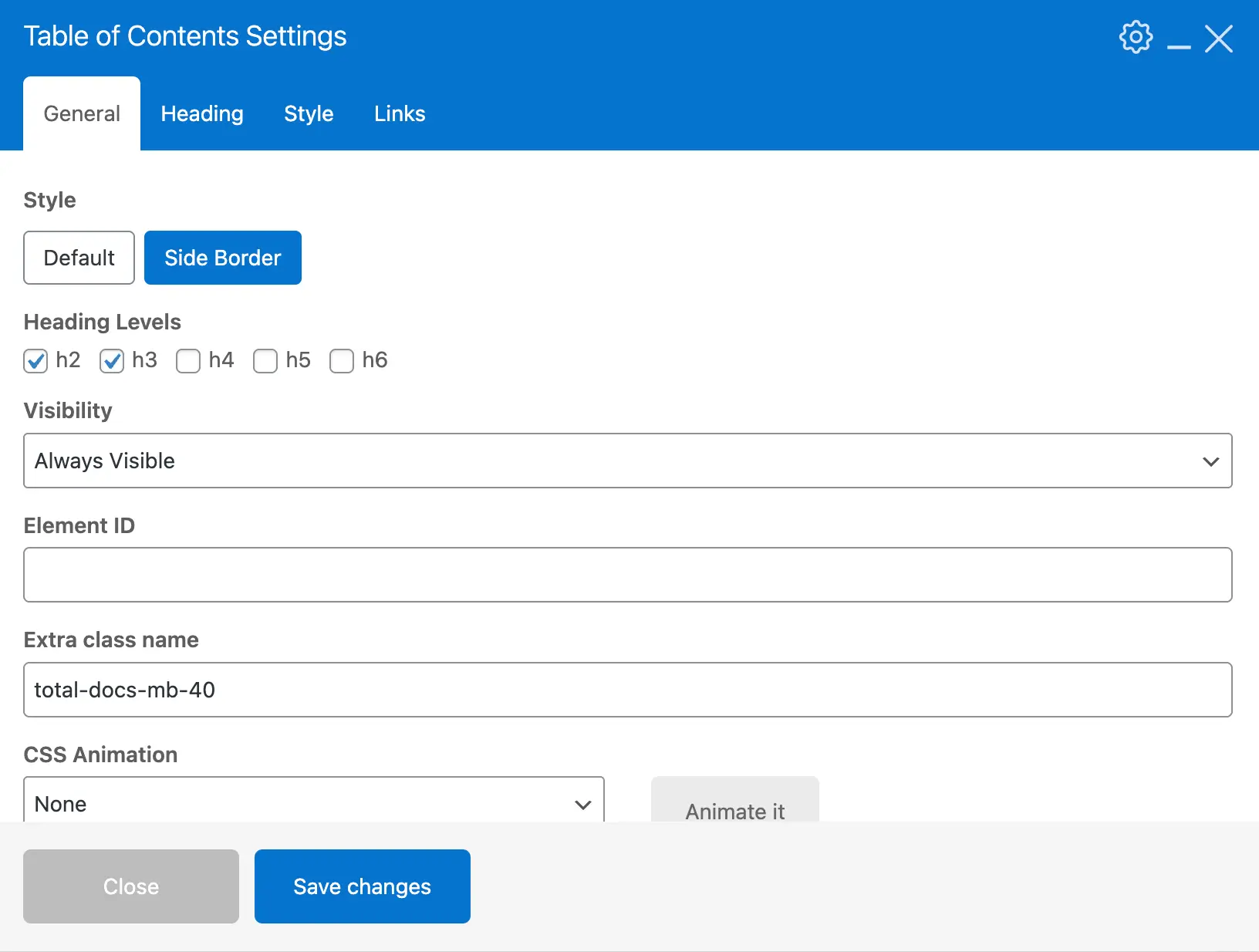Enable the h4 heading level
Screen dimensions: 1259x952
tap(188, 361)
